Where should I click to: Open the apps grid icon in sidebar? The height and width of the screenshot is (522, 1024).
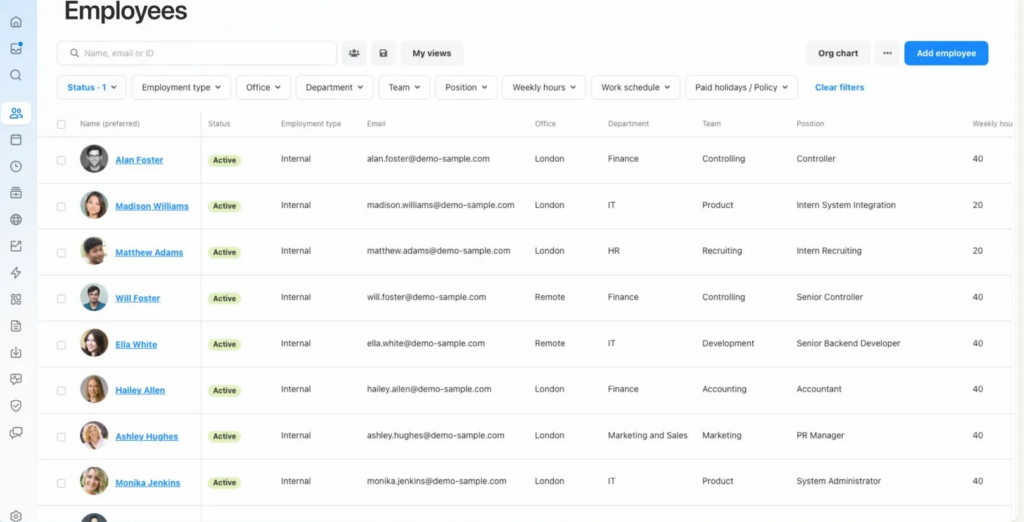[16, 299]
